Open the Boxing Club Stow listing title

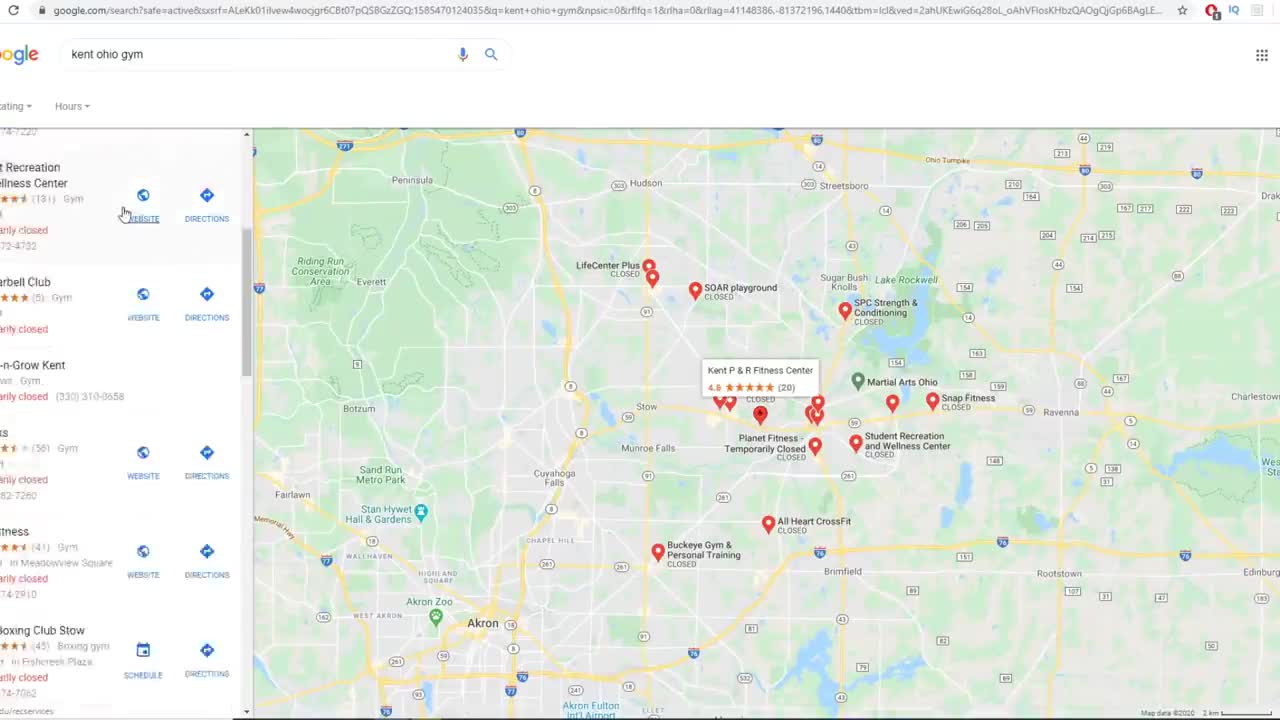click(42, 630)
